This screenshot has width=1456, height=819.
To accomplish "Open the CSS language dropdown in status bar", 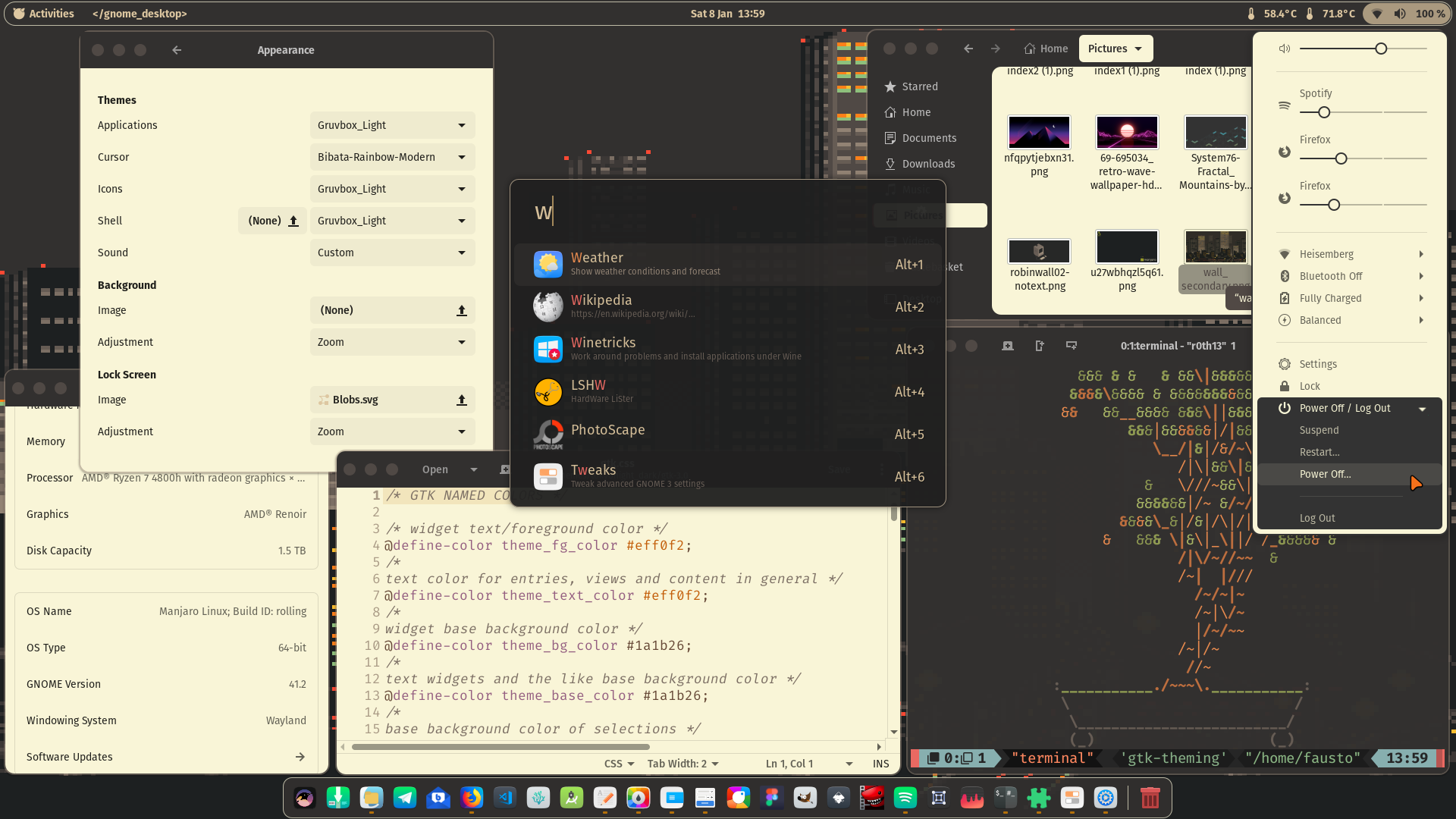I will point(619,764).
